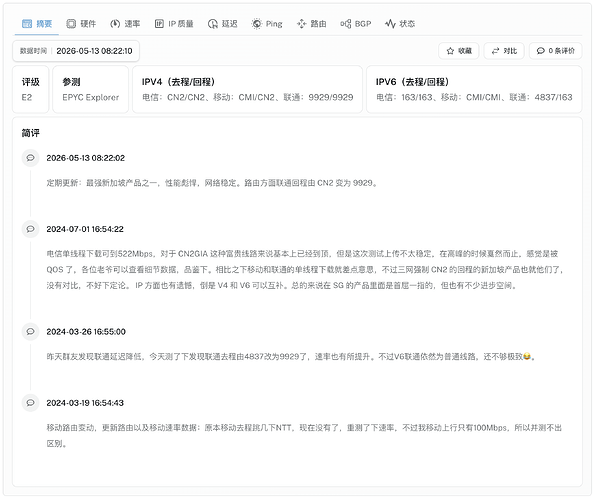This screenshot has height=500, width=594.
Task: Open the 0 条评价 reviews button
Action: (555, 51)
